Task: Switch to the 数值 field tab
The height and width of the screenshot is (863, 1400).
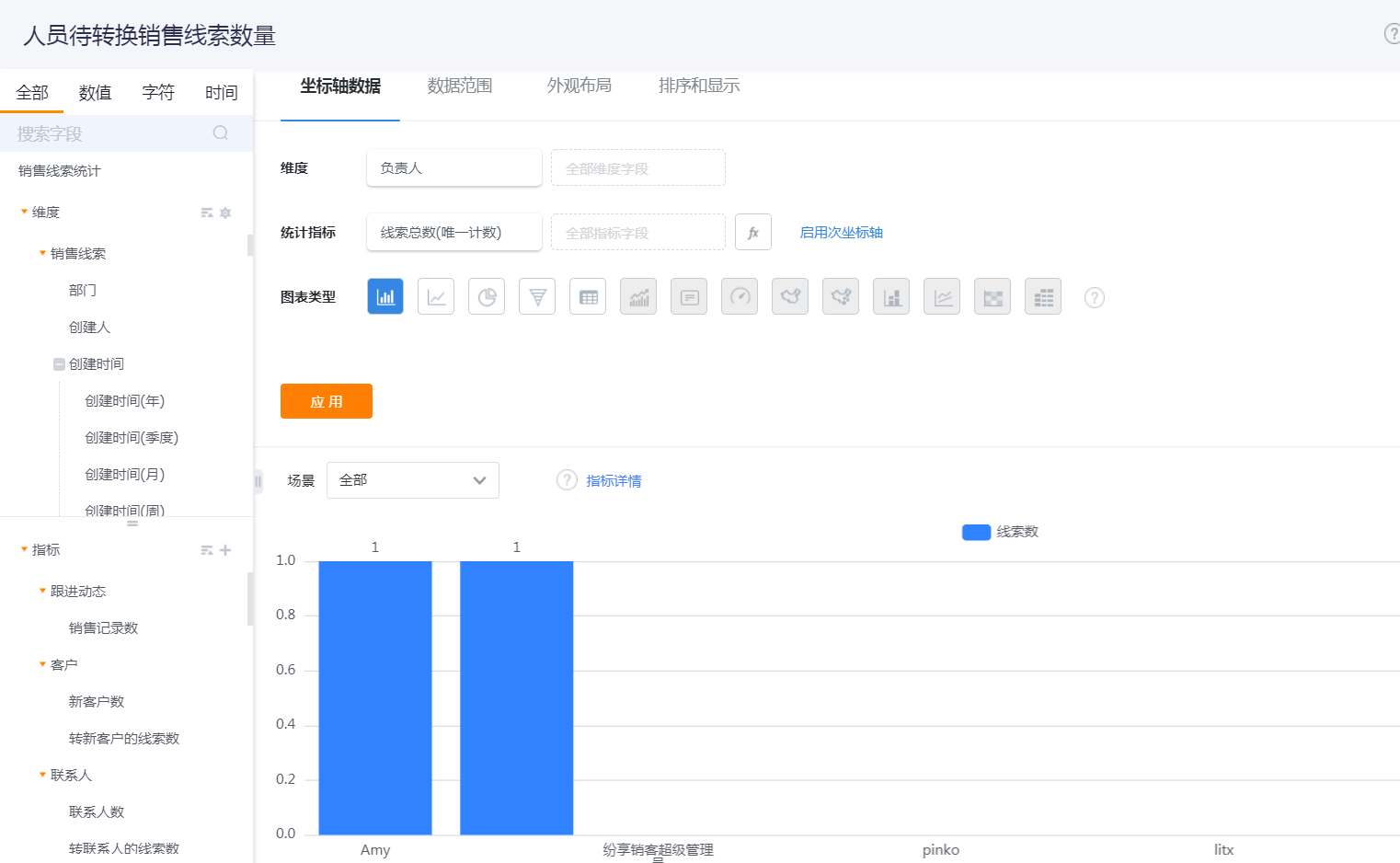Action: [95, 92]
